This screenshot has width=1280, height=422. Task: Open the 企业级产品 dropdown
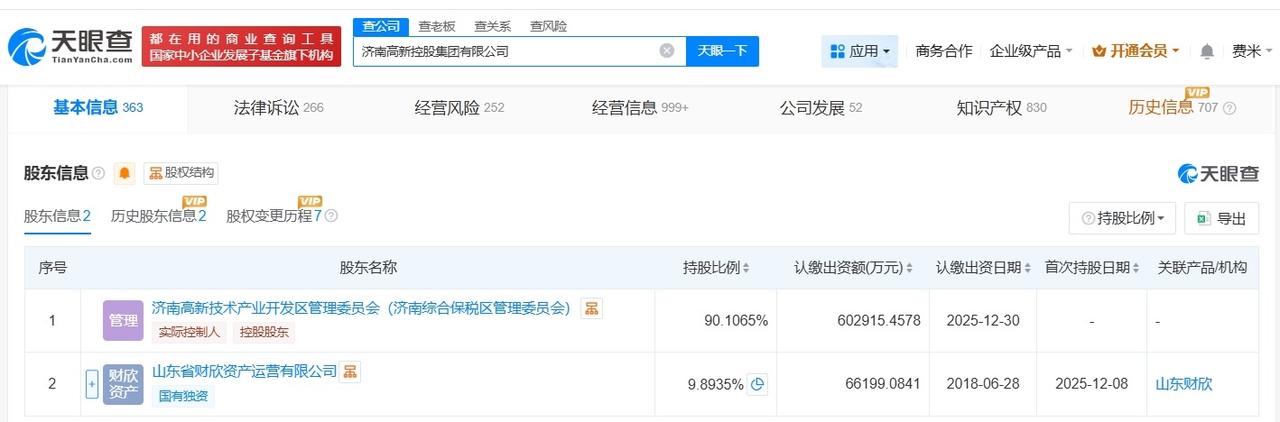click(x=1031, y=51)
